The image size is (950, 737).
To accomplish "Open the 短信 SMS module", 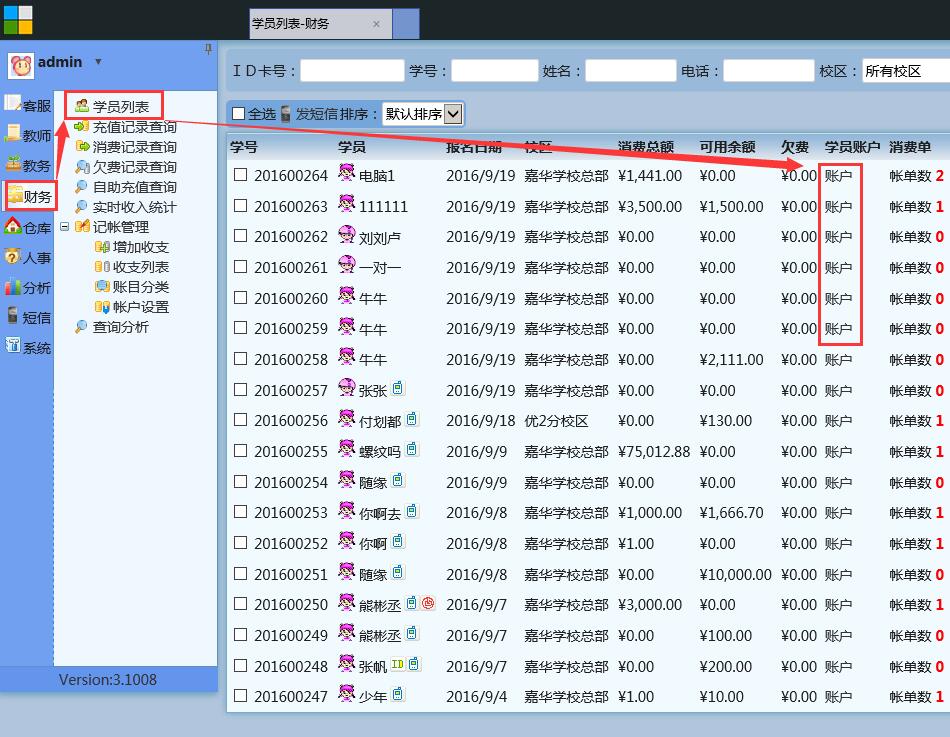I will click(x=28, y=317).
